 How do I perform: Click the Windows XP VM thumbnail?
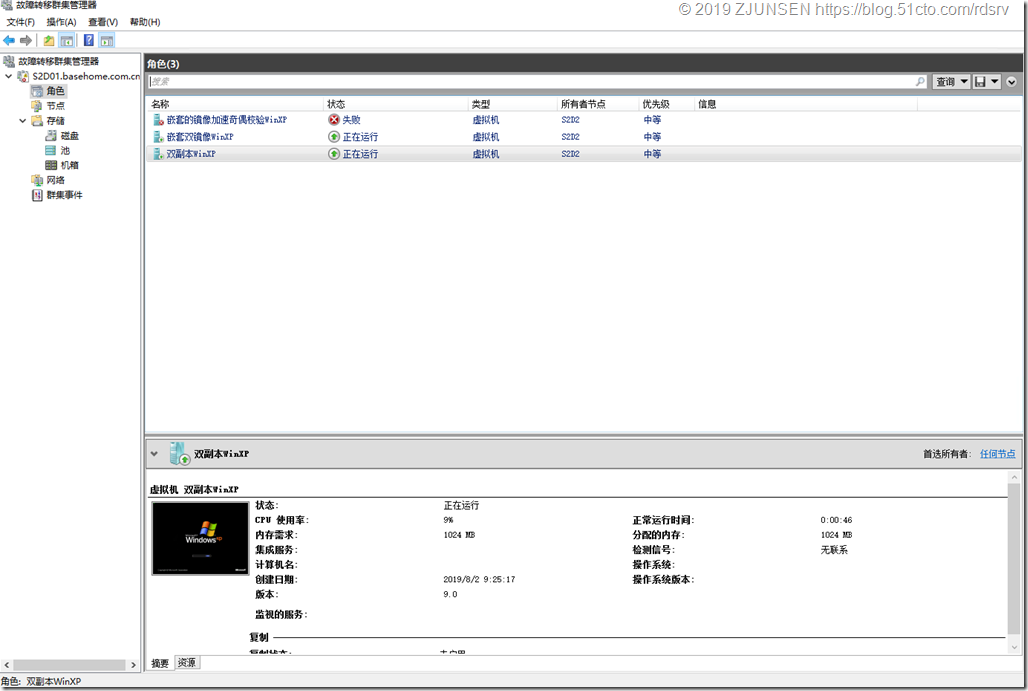(x=201, y=539)
